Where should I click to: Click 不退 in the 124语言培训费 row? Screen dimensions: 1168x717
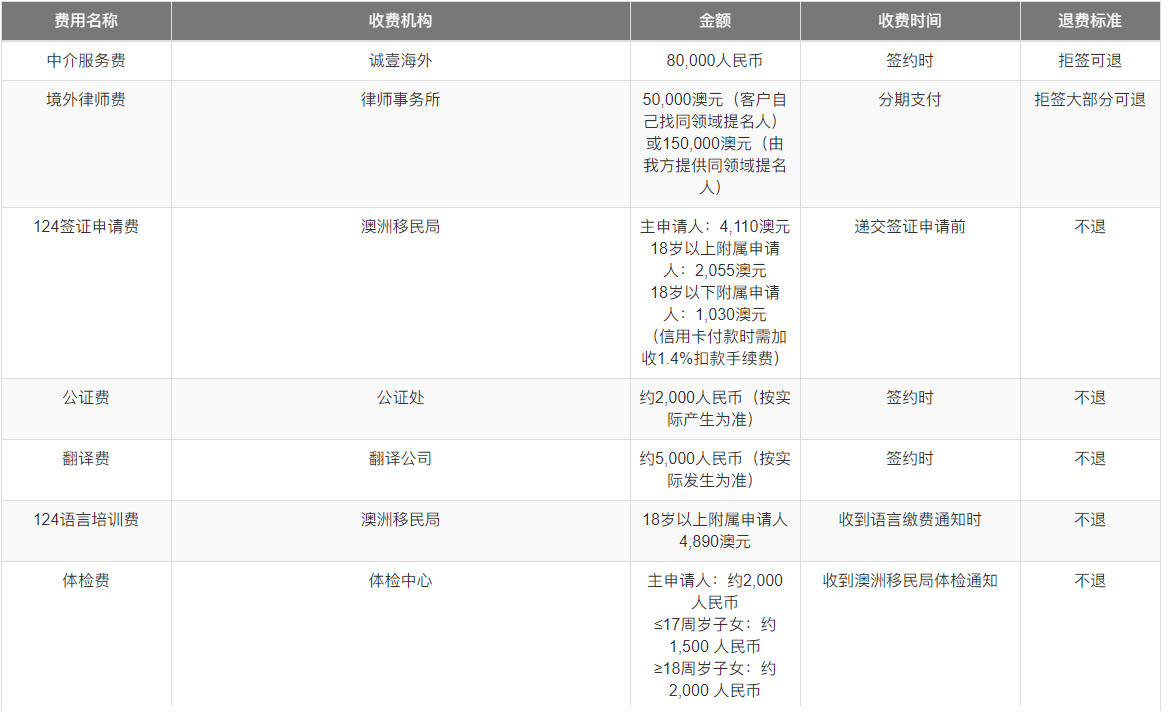[x=1090, y=531]
